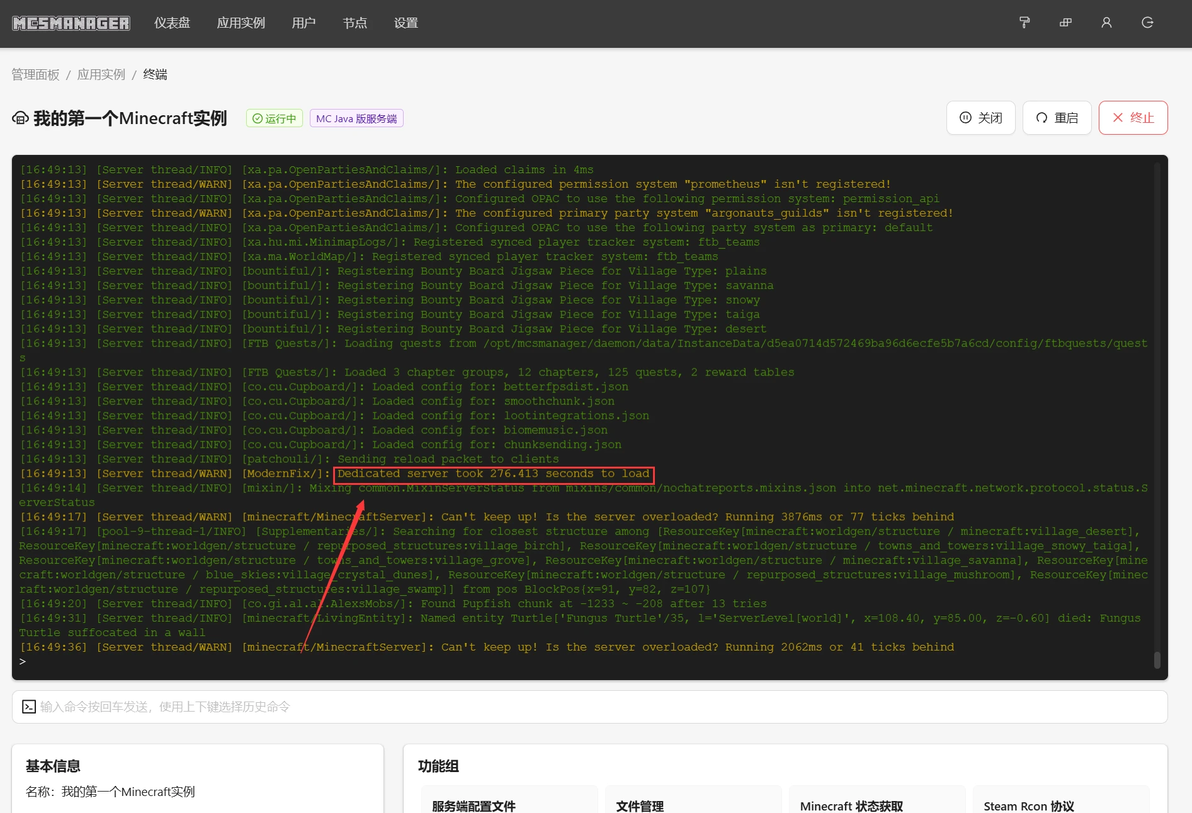Click the 关闭 stop button
1192x813 pixels.
click(981, 118)
